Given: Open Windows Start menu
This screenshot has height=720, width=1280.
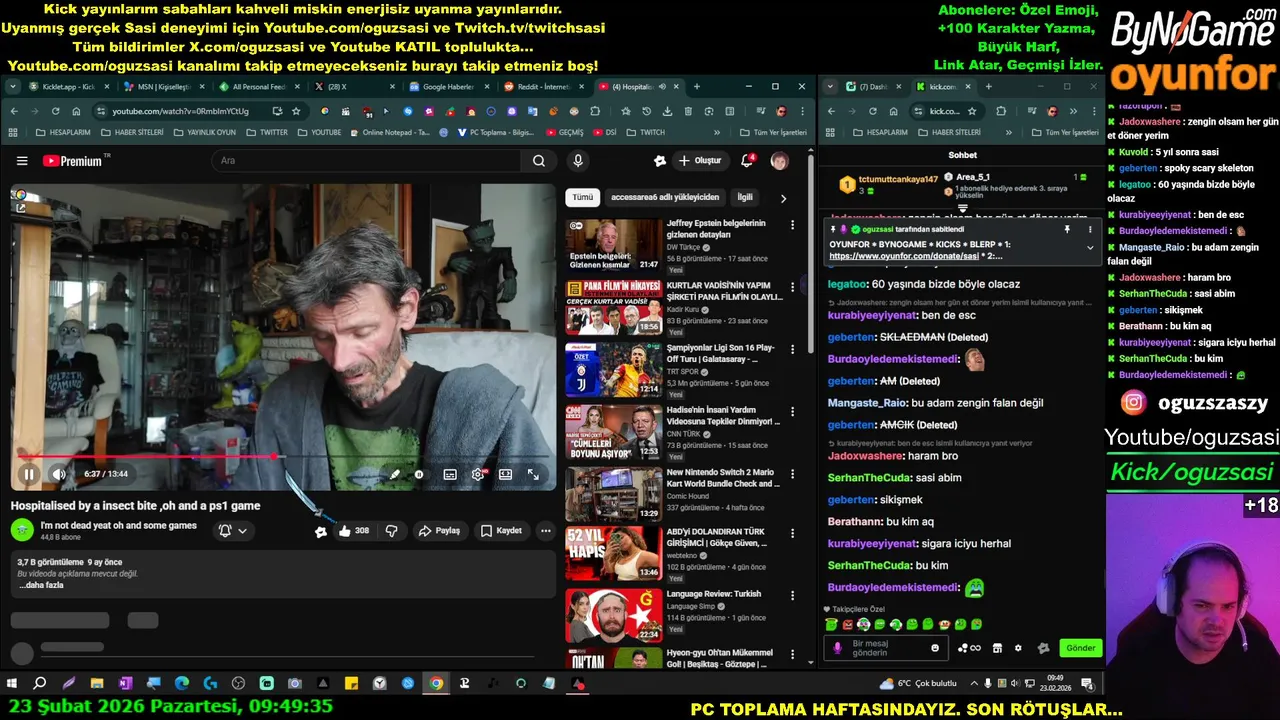Looking at the screenshot, I should click(x=12, y=684).
